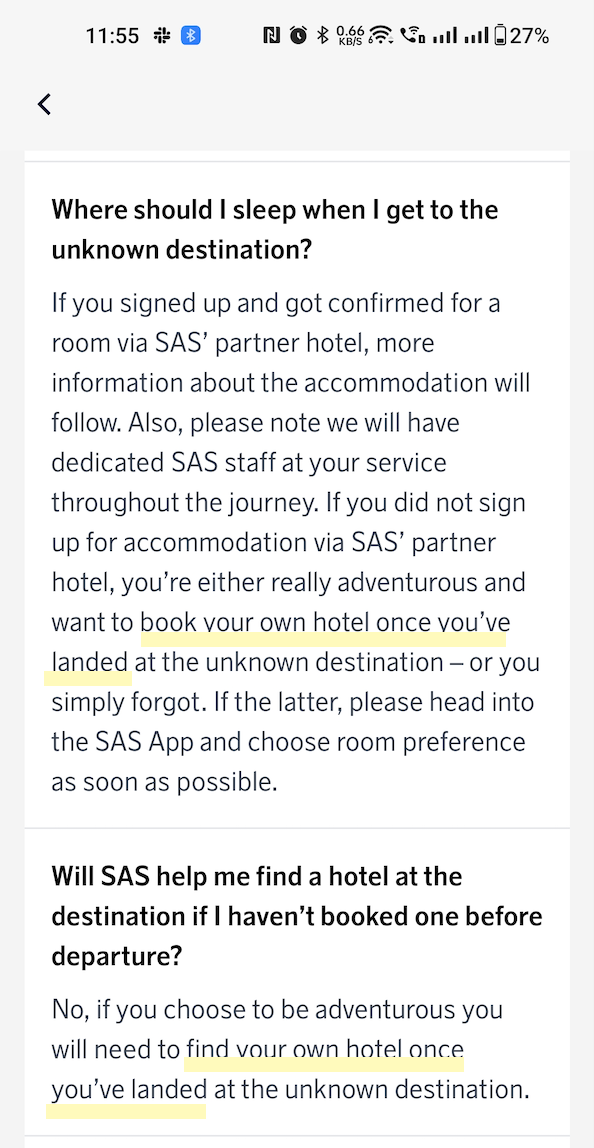
Task: Tap the Wi-Fi signal icon
Action: (x=381, y=35)
